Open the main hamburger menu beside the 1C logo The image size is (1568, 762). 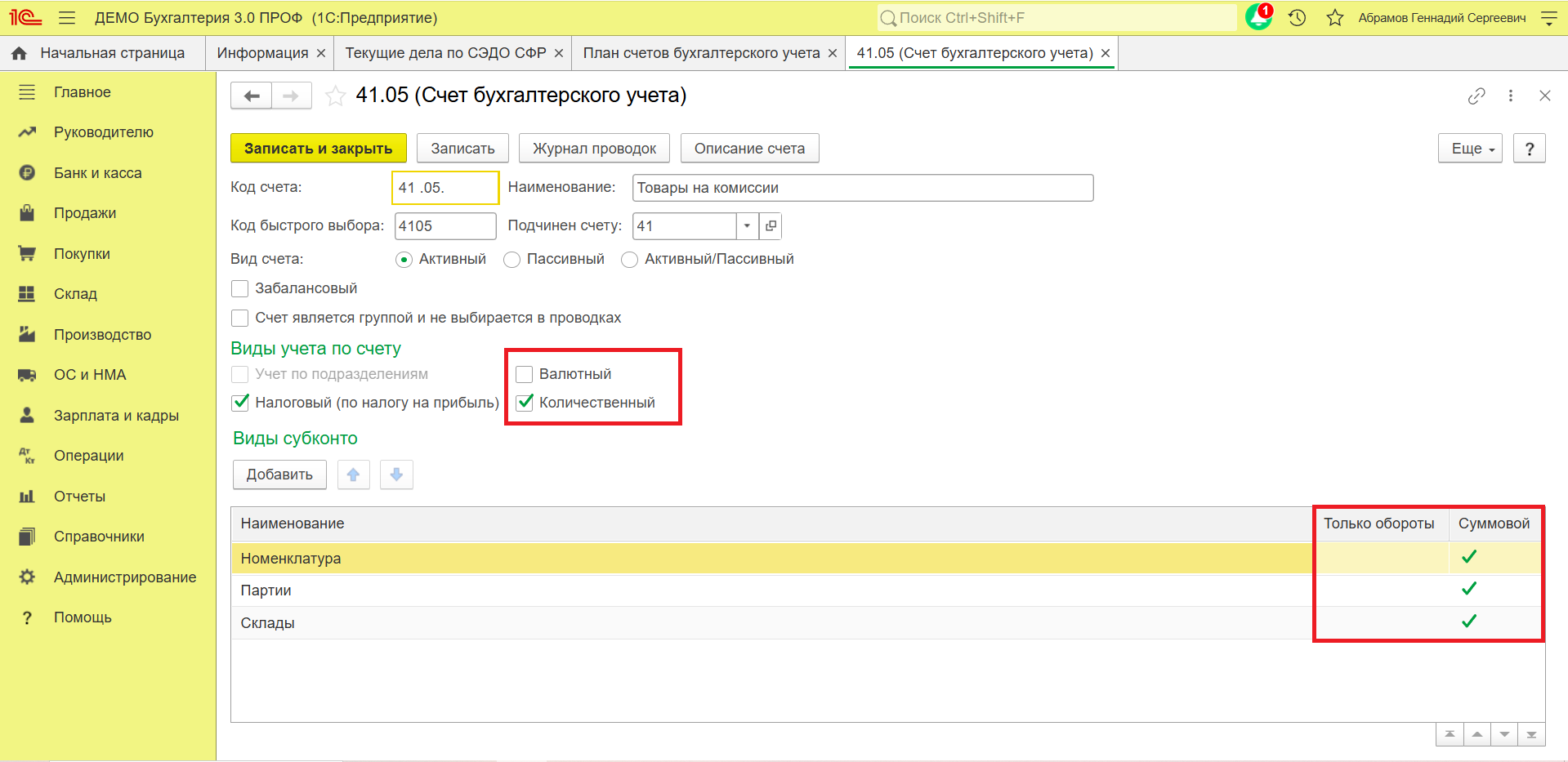pos(67,18)
